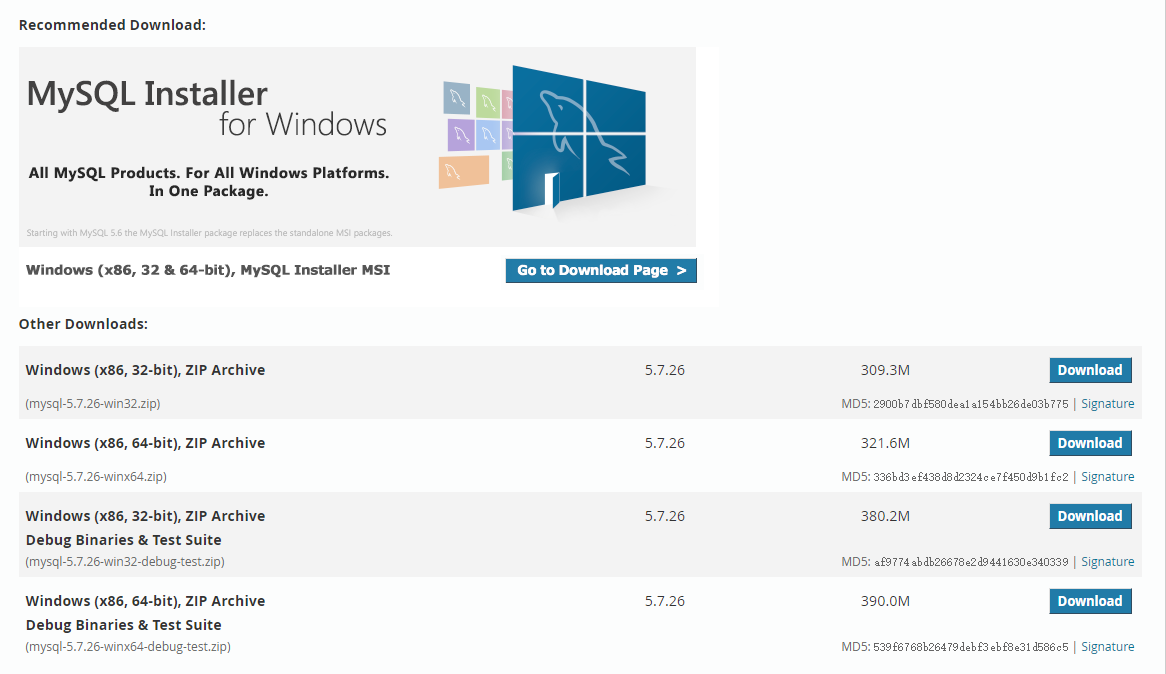Screen dimensions: 1166x674
Task: Click the Go to Download Page button
Action: pyautogui.click(x=601, y=271)
